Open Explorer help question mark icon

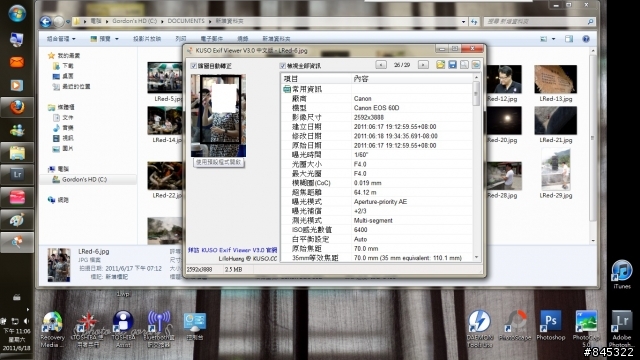(586, 39)
